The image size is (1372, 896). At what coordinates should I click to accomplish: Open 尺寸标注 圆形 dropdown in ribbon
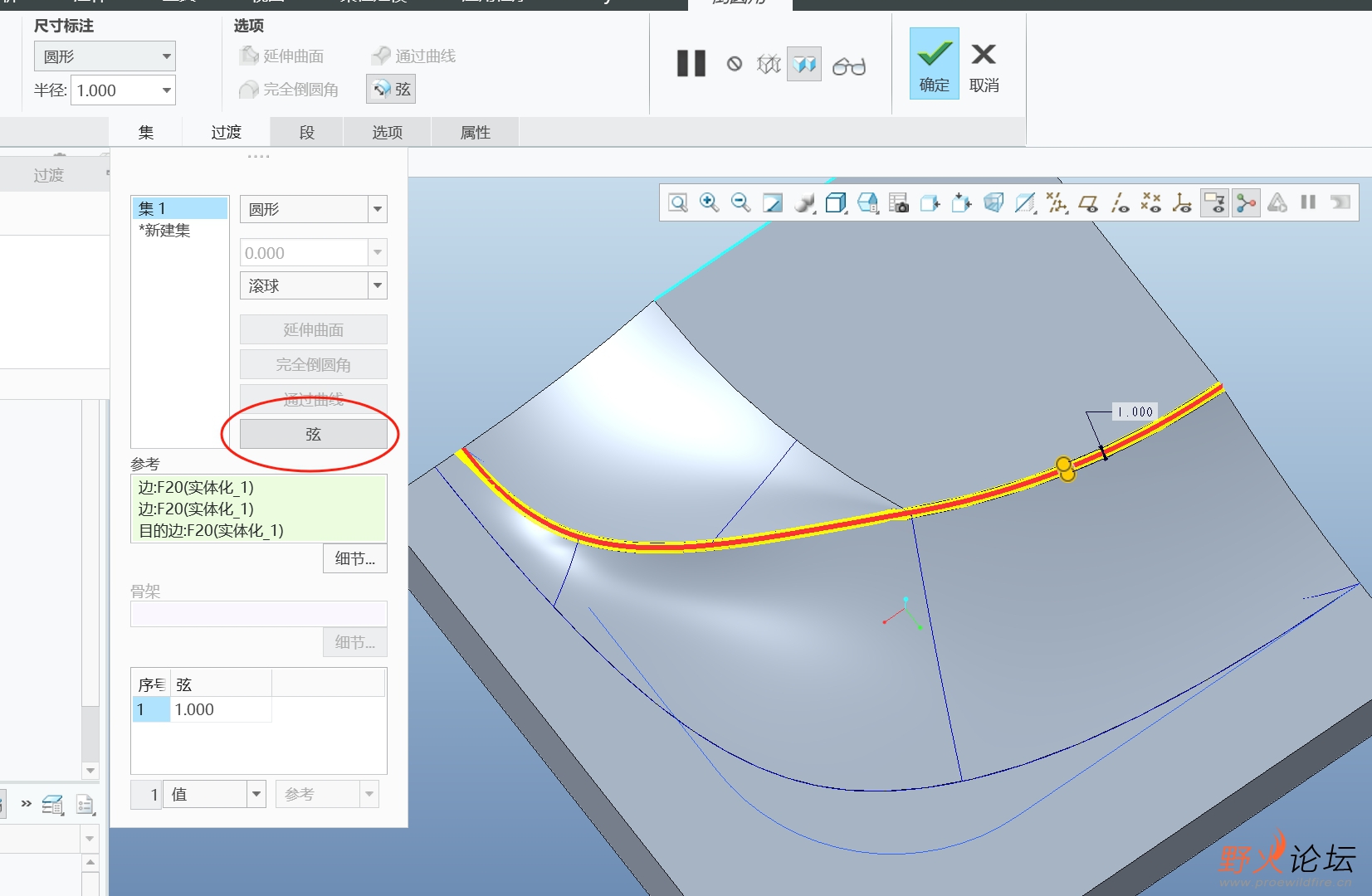point(105,56)
